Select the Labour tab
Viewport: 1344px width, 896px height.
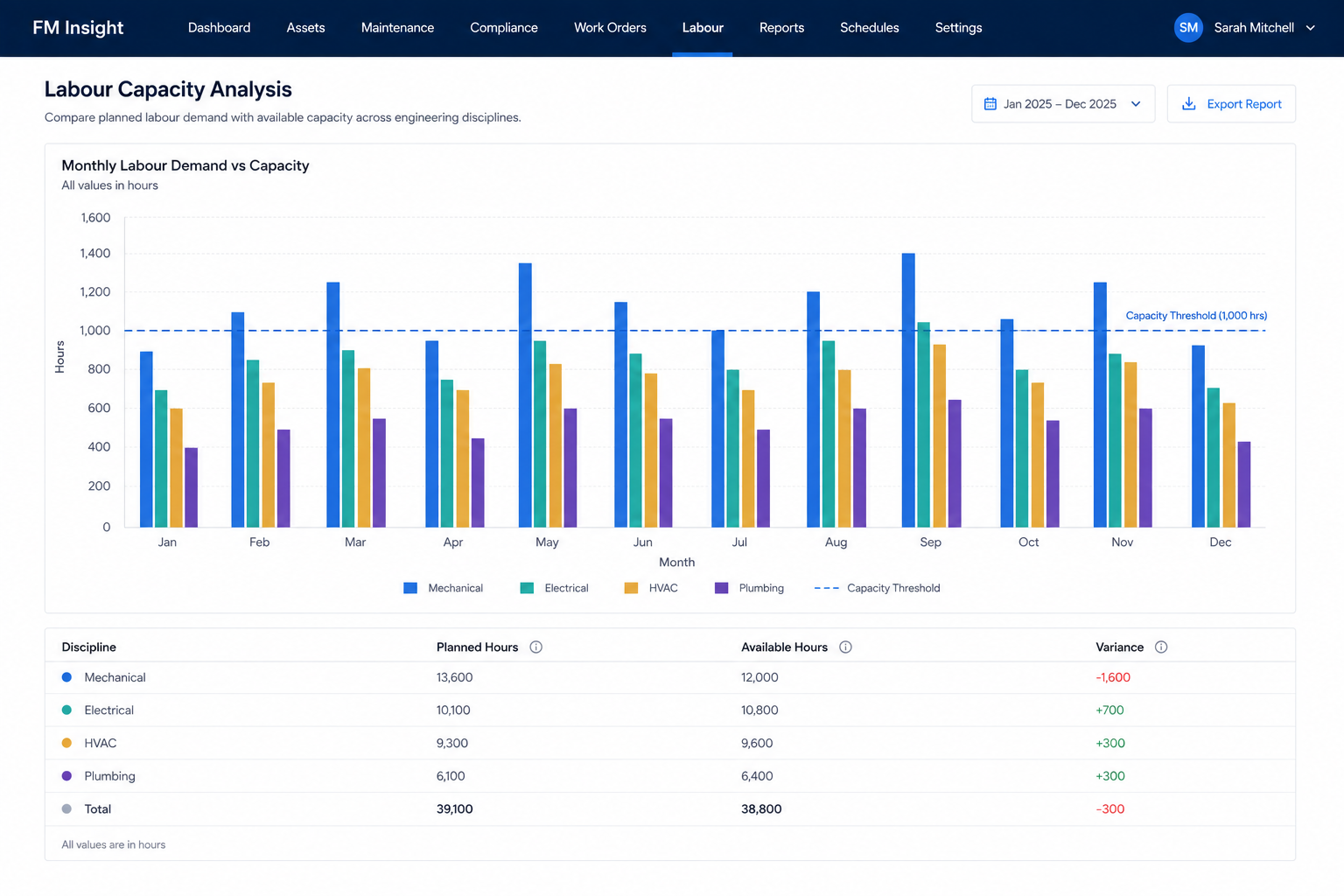point(703,28)
